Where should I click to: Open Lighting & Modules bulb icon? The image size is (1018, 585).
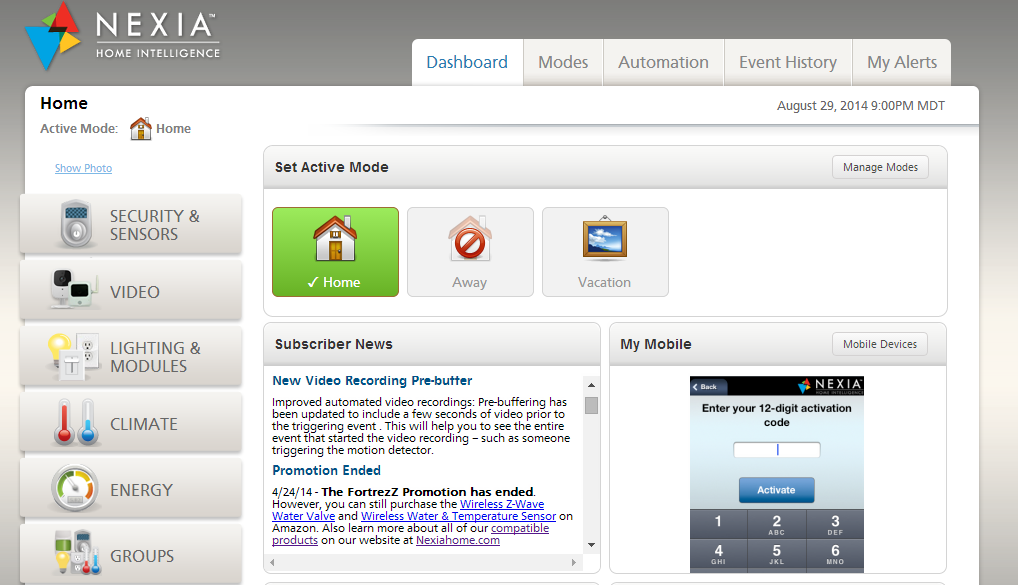(72, 356)
